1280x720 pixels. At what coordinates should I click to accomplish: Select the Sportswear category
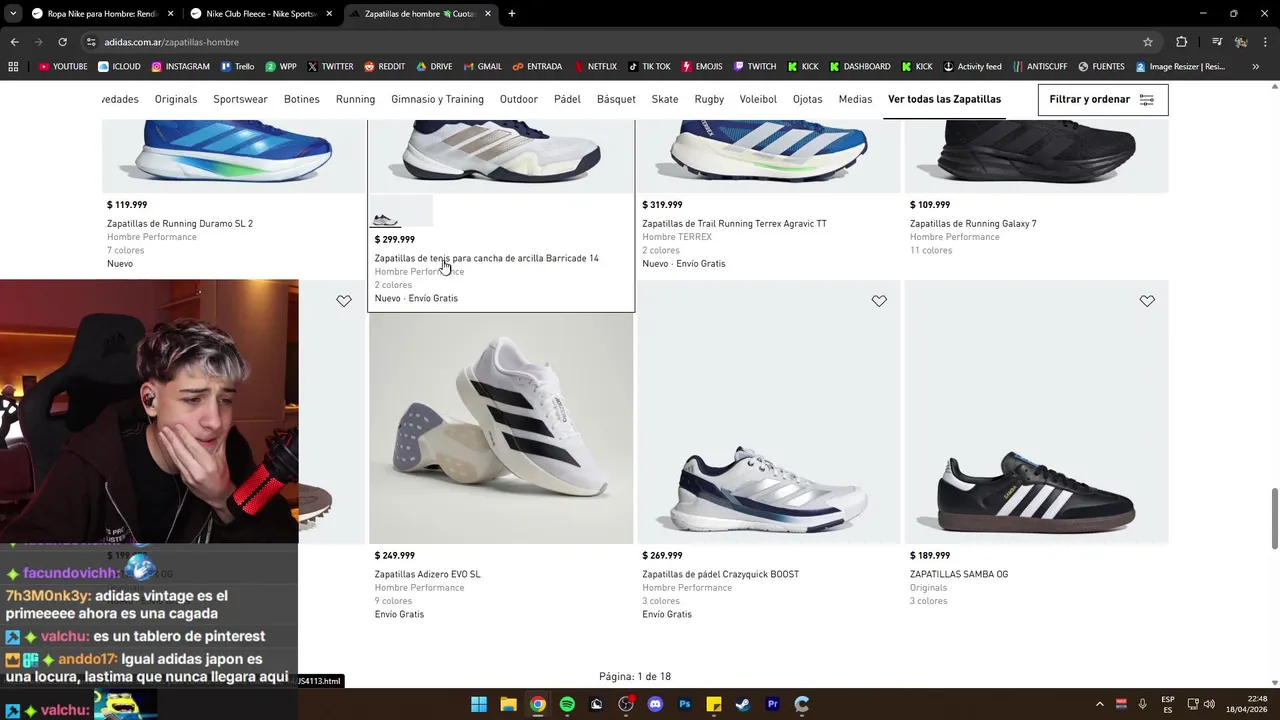coord(240,99)
